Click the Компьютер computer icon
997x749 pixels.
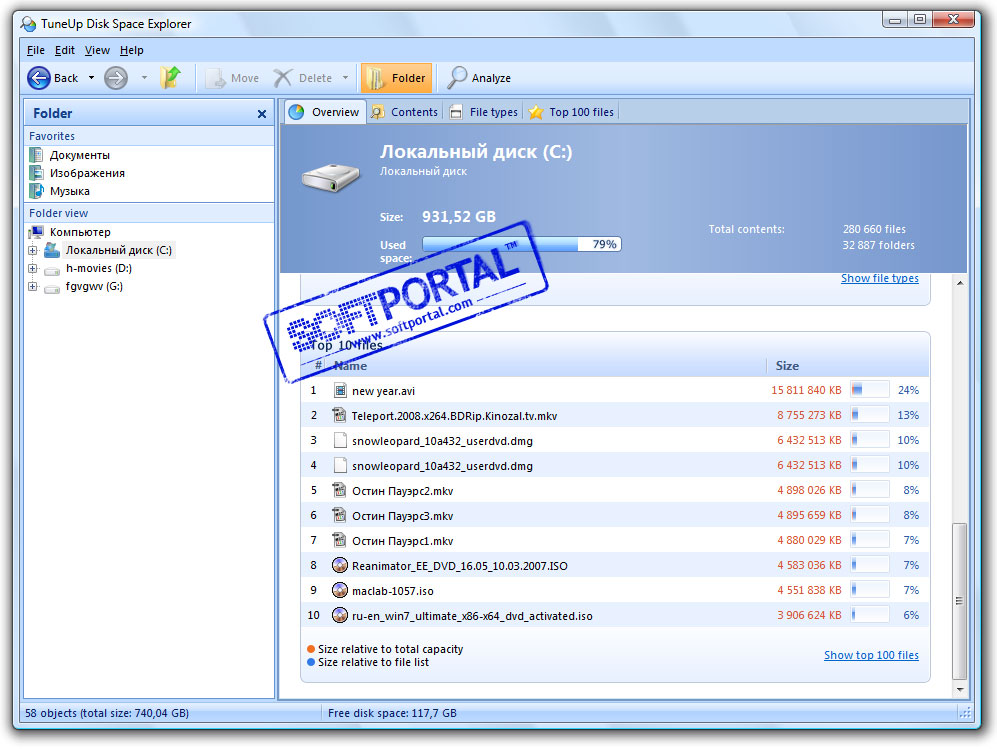(x=36, y=231)
